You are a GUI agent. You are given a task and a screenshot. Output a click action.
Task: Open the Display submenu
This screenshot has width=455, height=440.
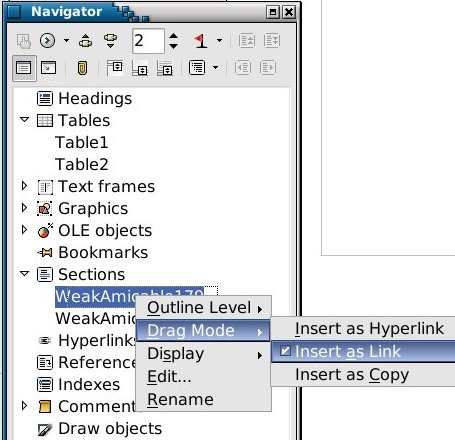[x=204, y=354]
